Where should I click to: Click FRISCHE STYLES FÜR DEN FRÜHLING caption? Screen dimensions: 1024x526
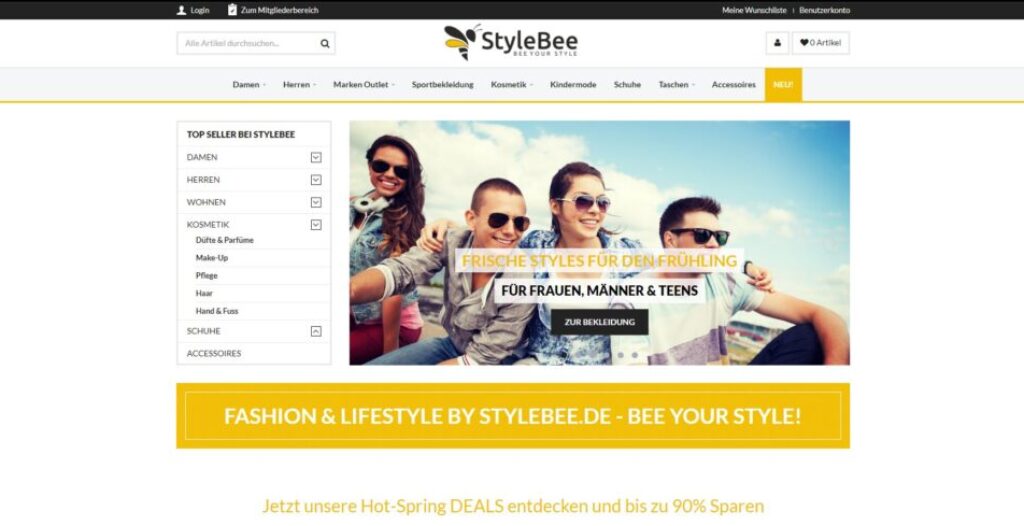[x=600, y=261]
